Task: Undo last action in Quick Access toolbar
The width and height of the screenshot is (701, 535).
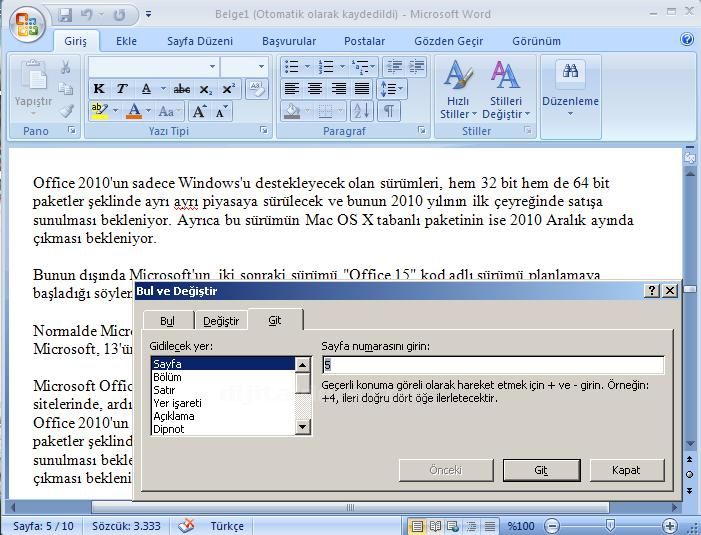Action: pyautogui.click(x=87, y=16)
